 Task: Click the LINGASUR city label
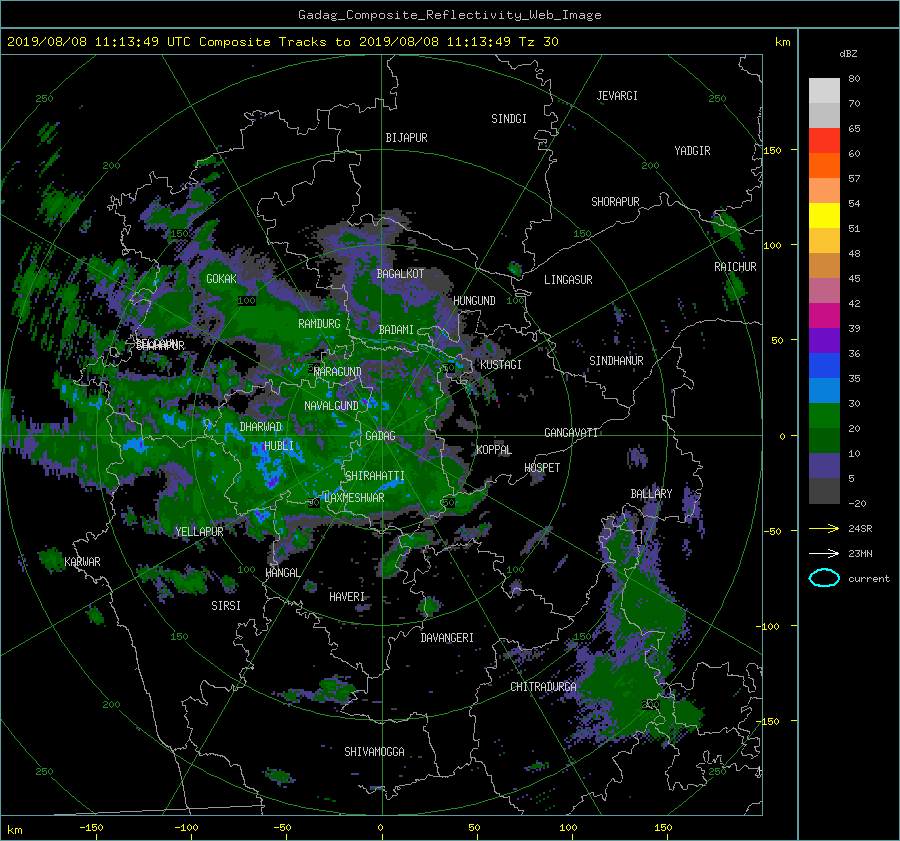click(568, 280)
